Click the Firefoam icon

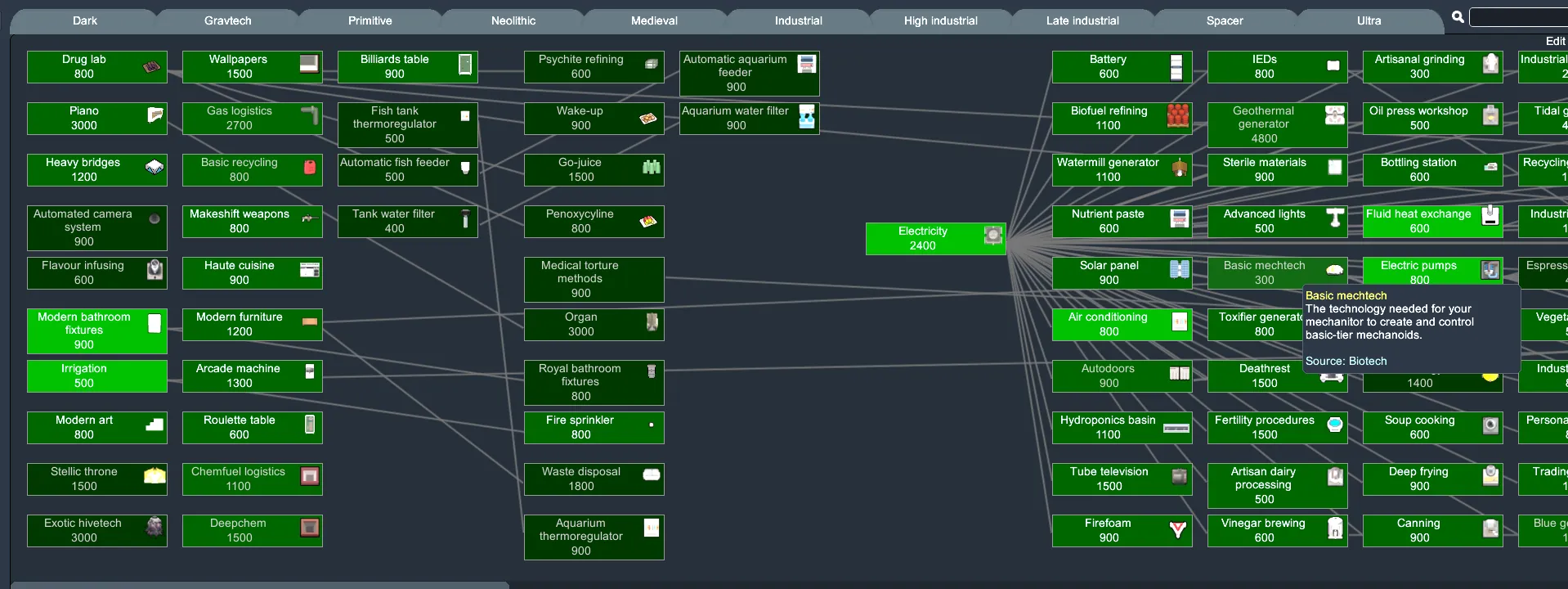click(1177, 529)
